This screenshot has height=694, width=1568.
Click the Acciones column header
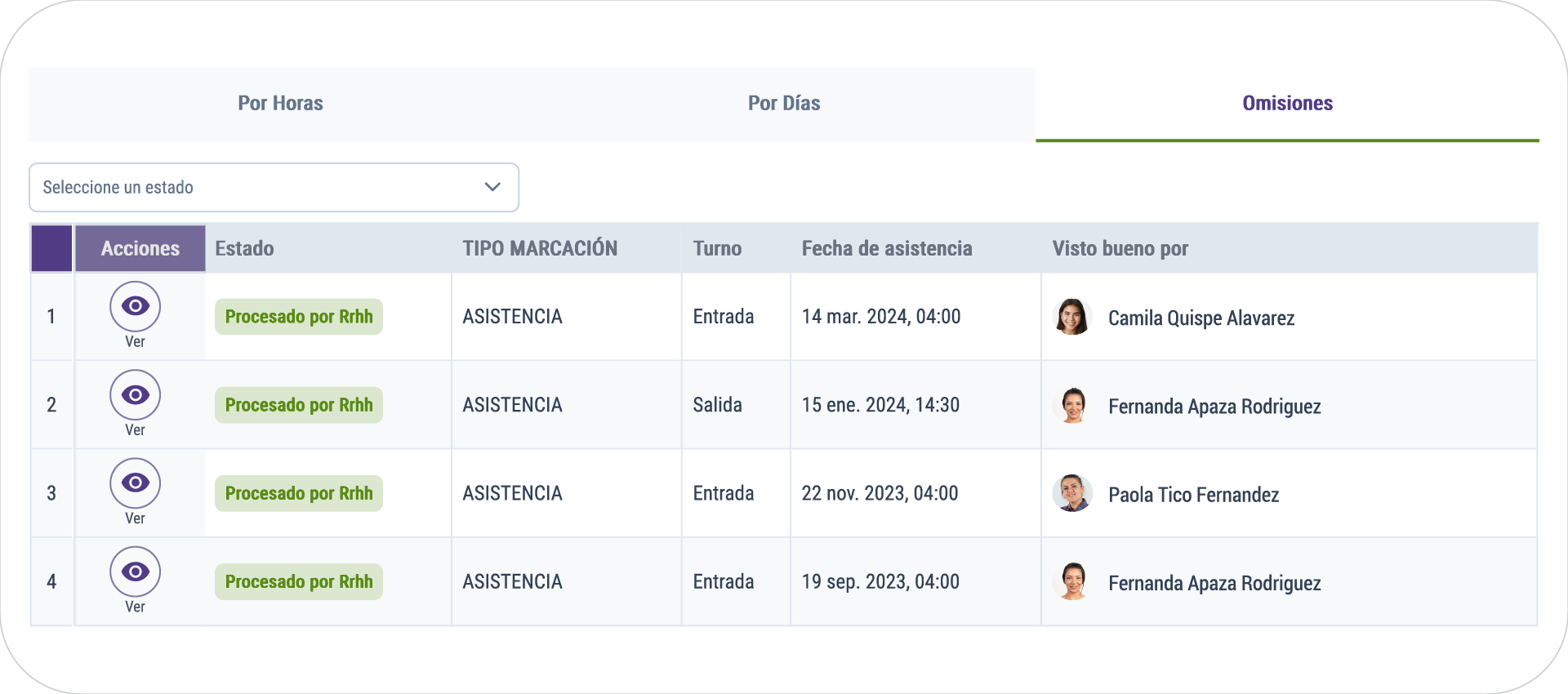click(x=140, y=248)
